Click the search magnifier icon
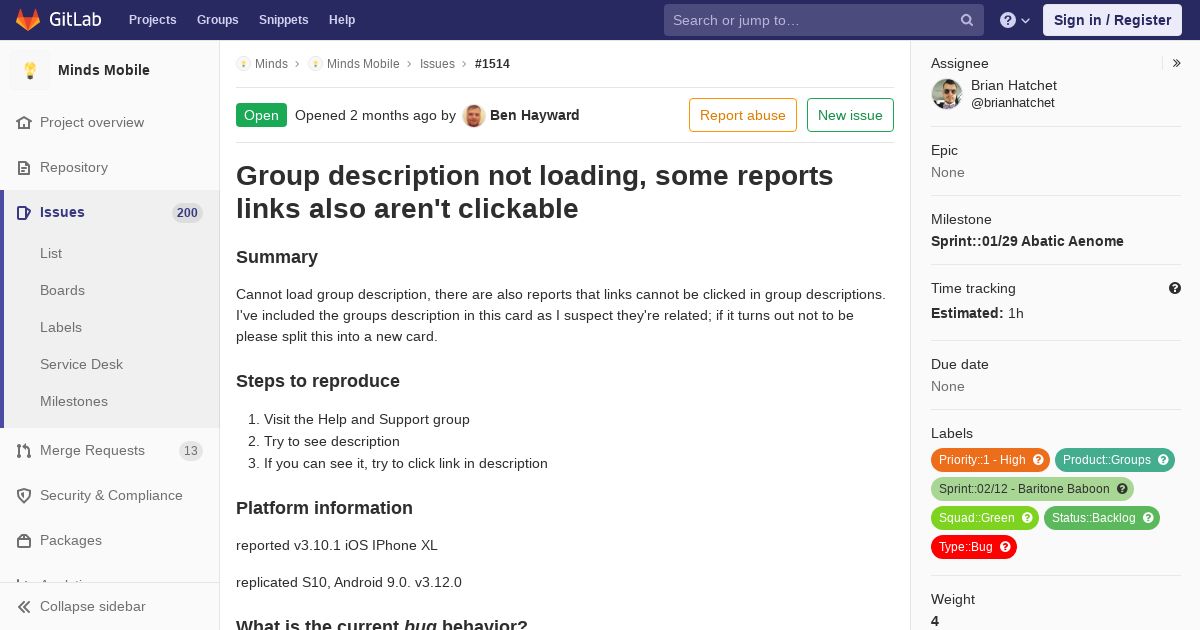 click(x=967, y=20)
